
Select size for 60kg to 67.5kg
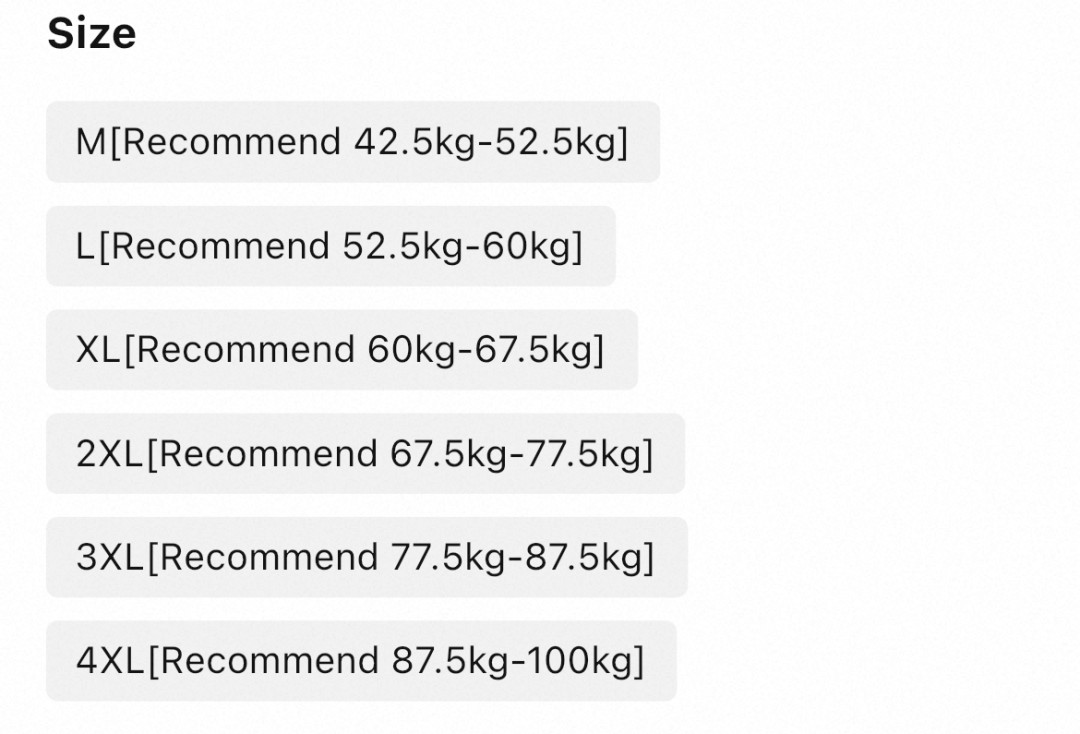click(x=341, y=350)
